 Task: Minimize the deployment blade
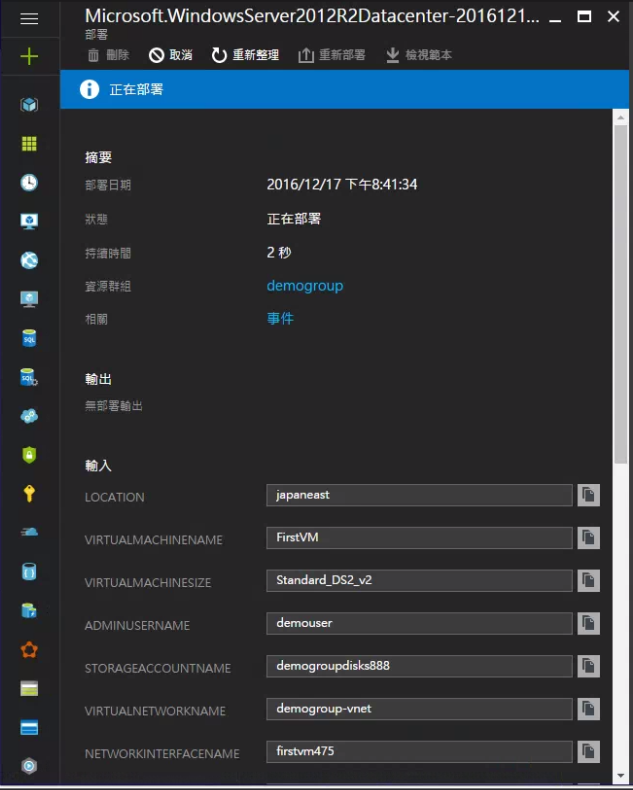[x=555, y=20]
